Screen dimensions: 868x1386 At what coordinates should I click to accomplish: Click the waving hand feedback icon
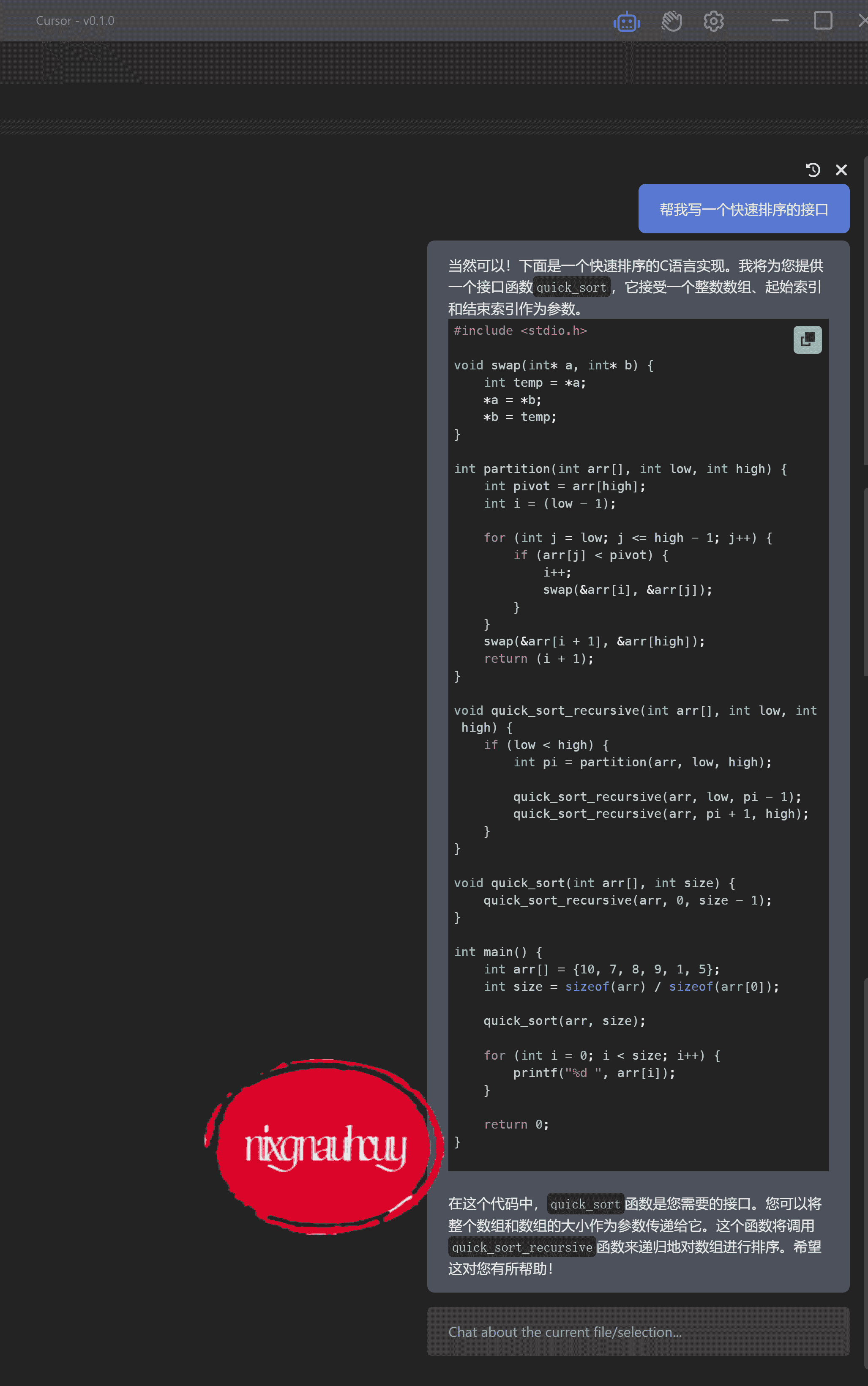coord(671,22)
